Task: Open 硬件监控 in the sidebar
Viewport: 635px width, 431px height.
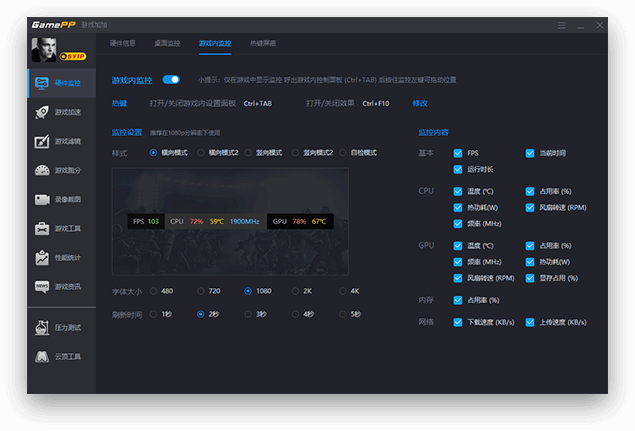Action: (x=62, y=83)
